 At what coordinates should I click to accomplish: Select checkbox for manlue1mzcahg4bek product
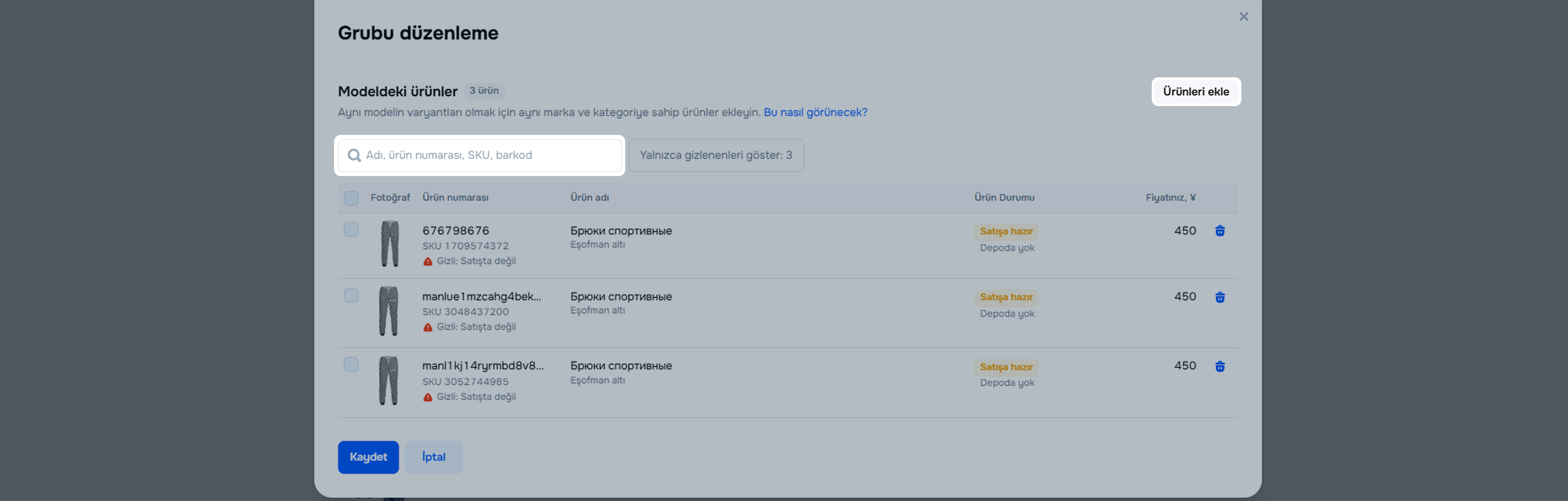pyautogui.click(x=351, y=295)
